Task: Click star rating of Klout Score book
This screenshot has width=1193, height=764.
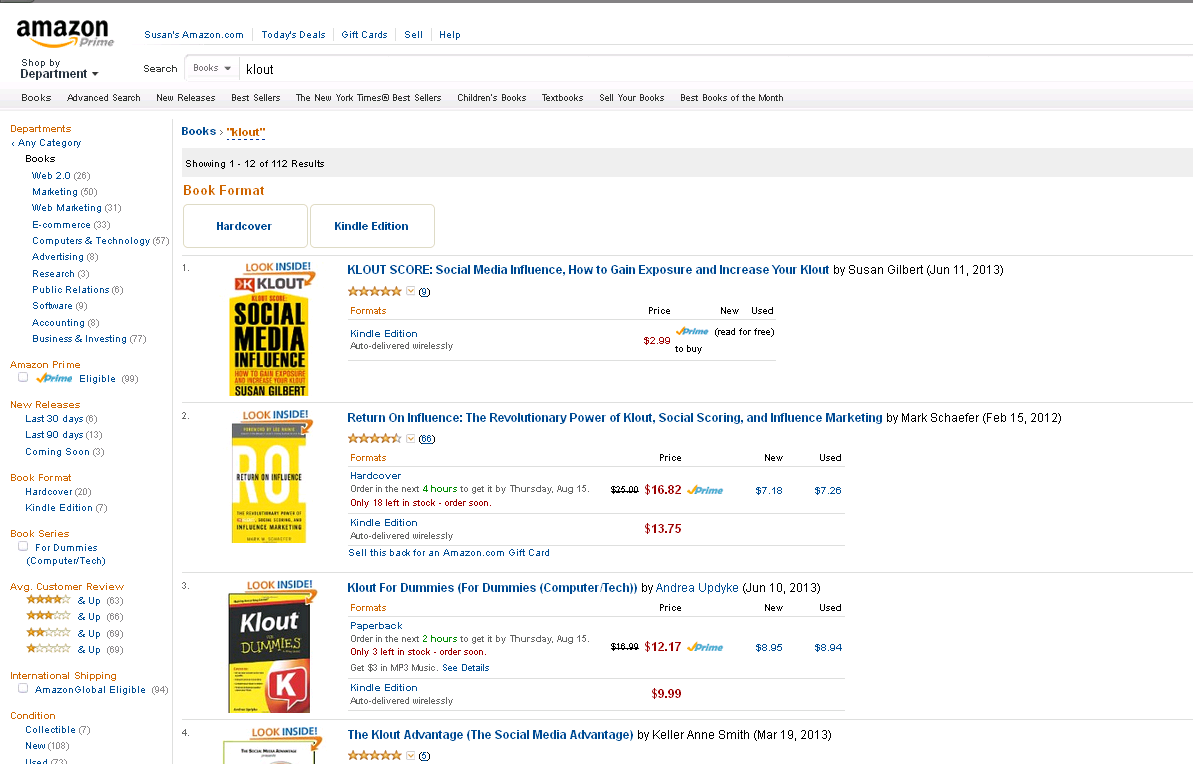Action: [374, 291]
